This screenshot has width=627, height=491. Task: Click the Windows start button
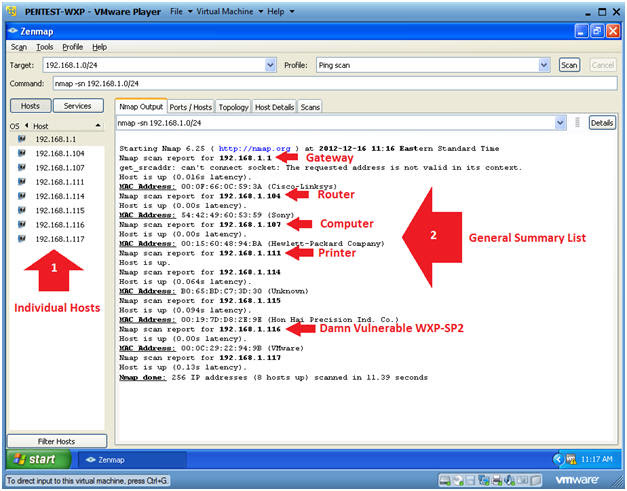click(x=38, y=459)
